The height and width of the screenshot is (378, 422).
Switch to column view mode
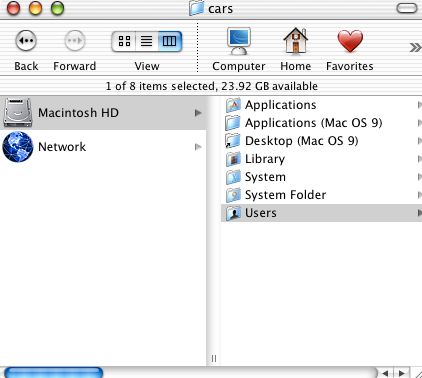[169, 41]
